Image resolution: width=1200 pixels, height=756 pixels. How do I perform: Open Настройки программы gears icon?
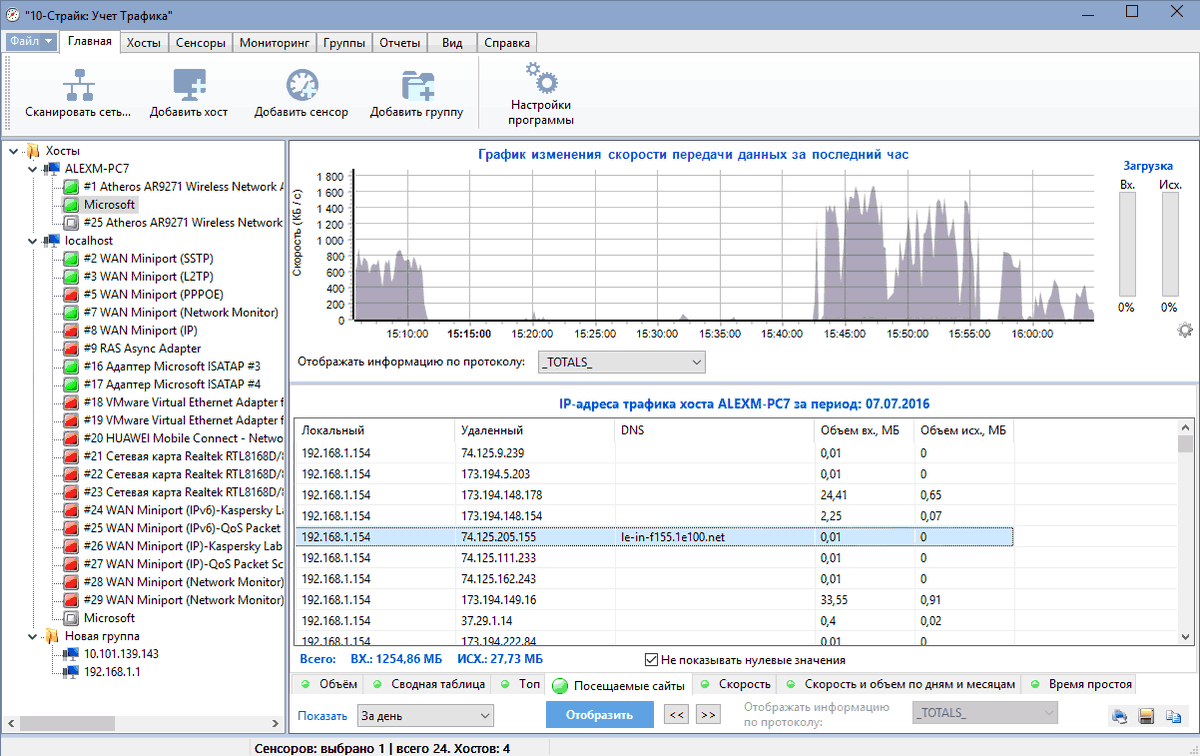(540, 78)
